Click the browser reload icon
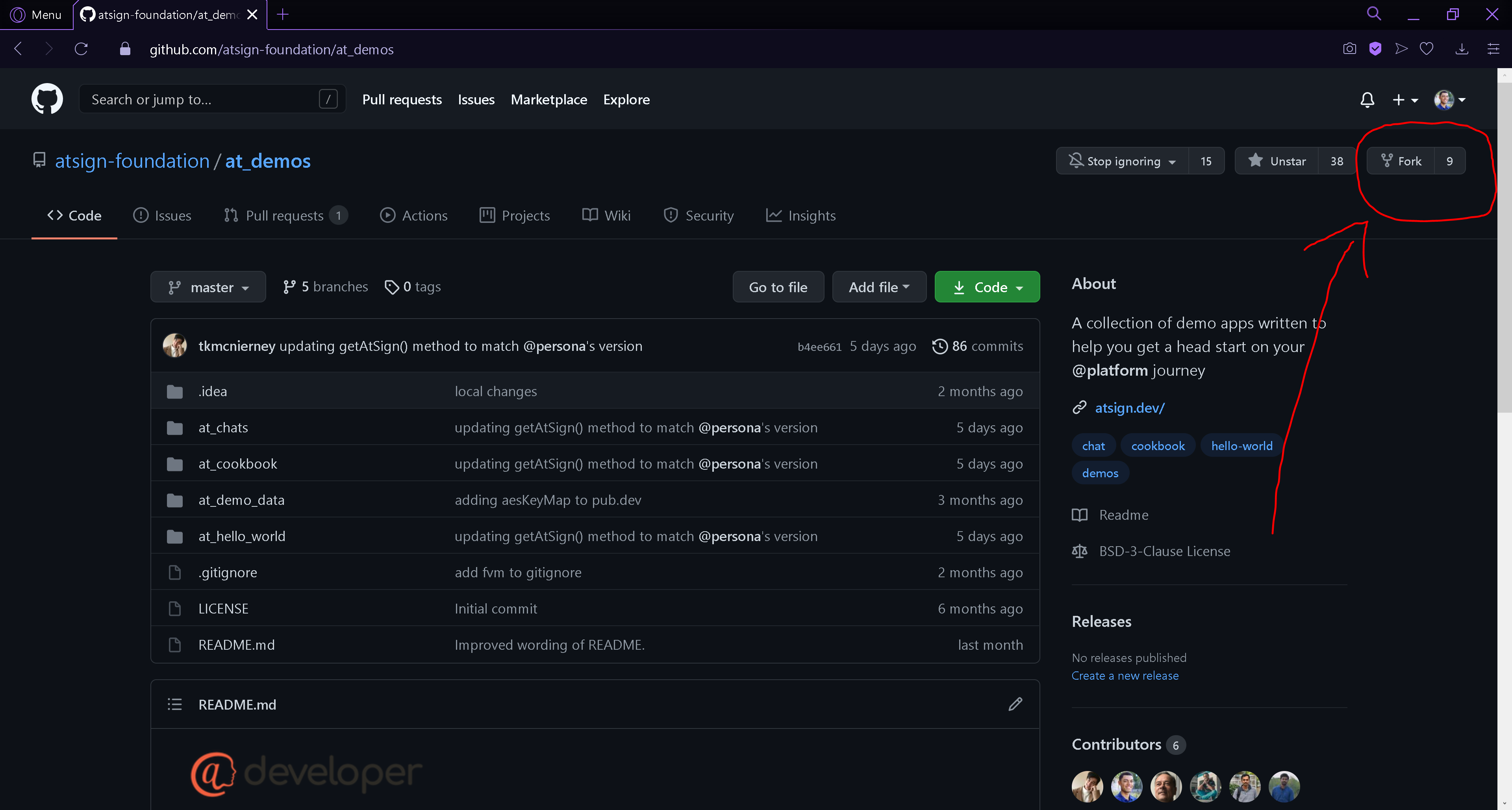Screen dimensions: 1512x810 [82, 49]
